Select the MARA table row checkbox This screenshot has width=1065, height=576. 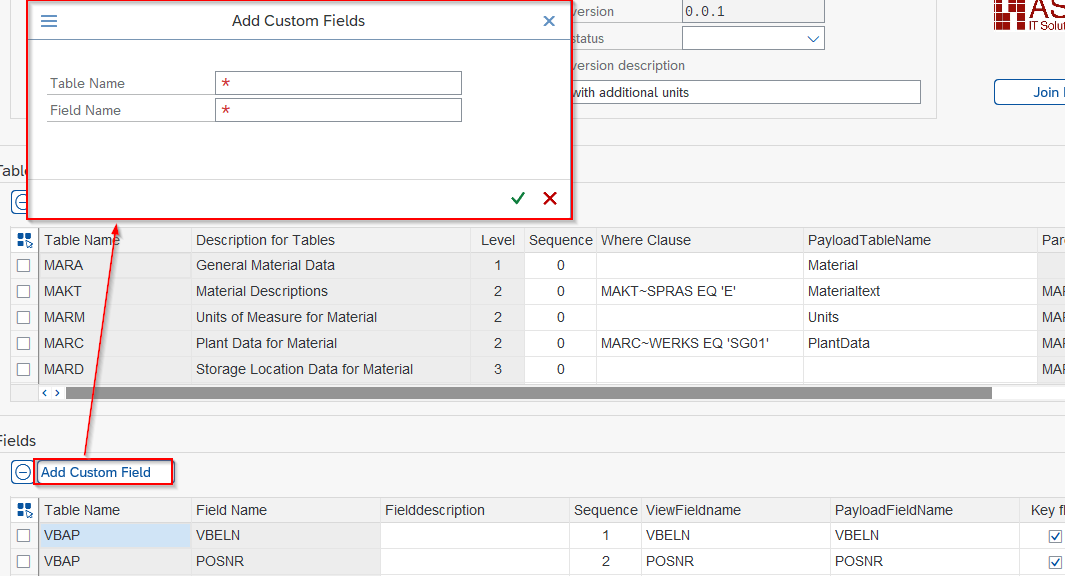[x=23, y=266]
